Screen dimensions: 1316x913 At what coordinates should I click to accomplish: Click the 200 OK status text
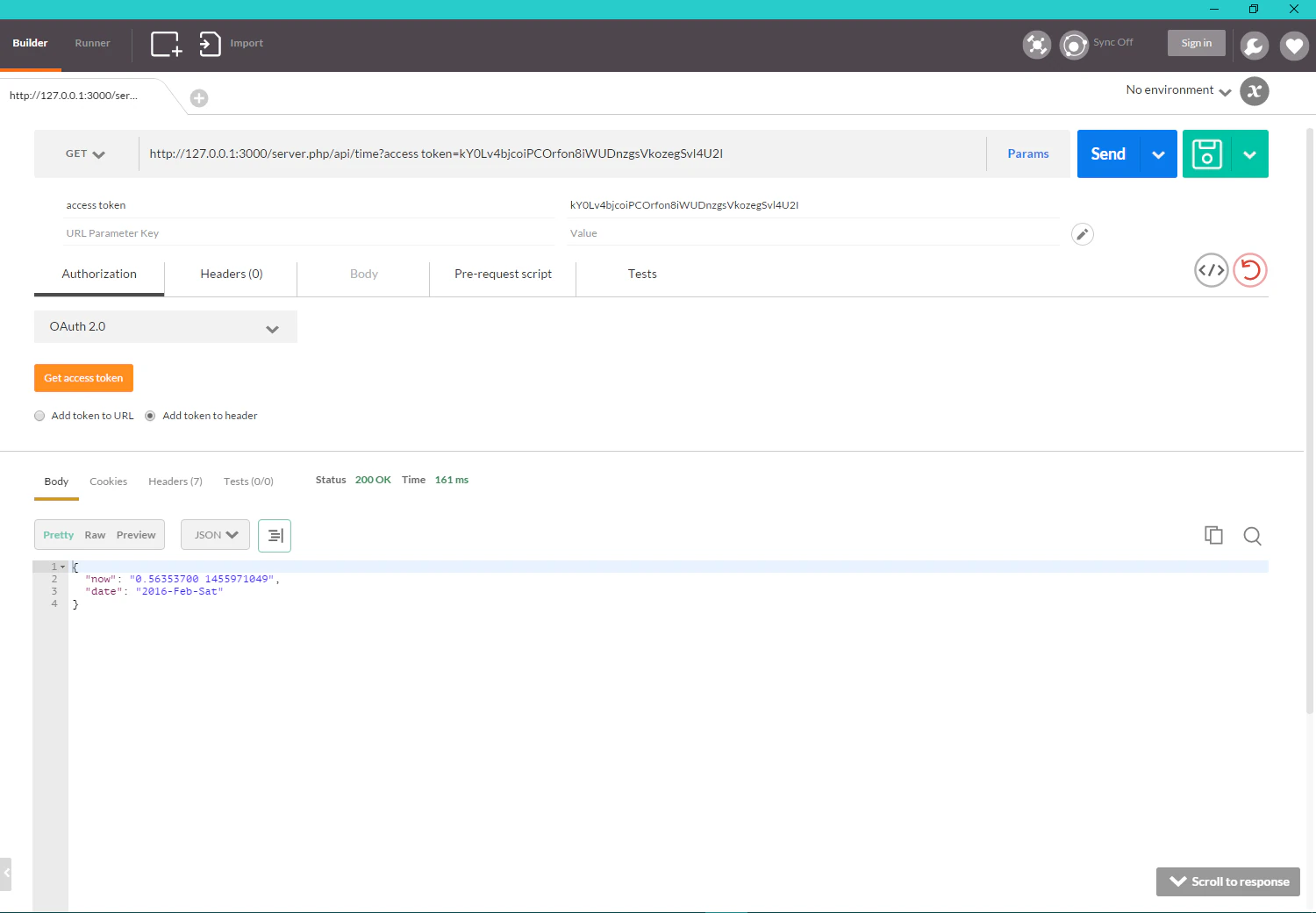373,480
